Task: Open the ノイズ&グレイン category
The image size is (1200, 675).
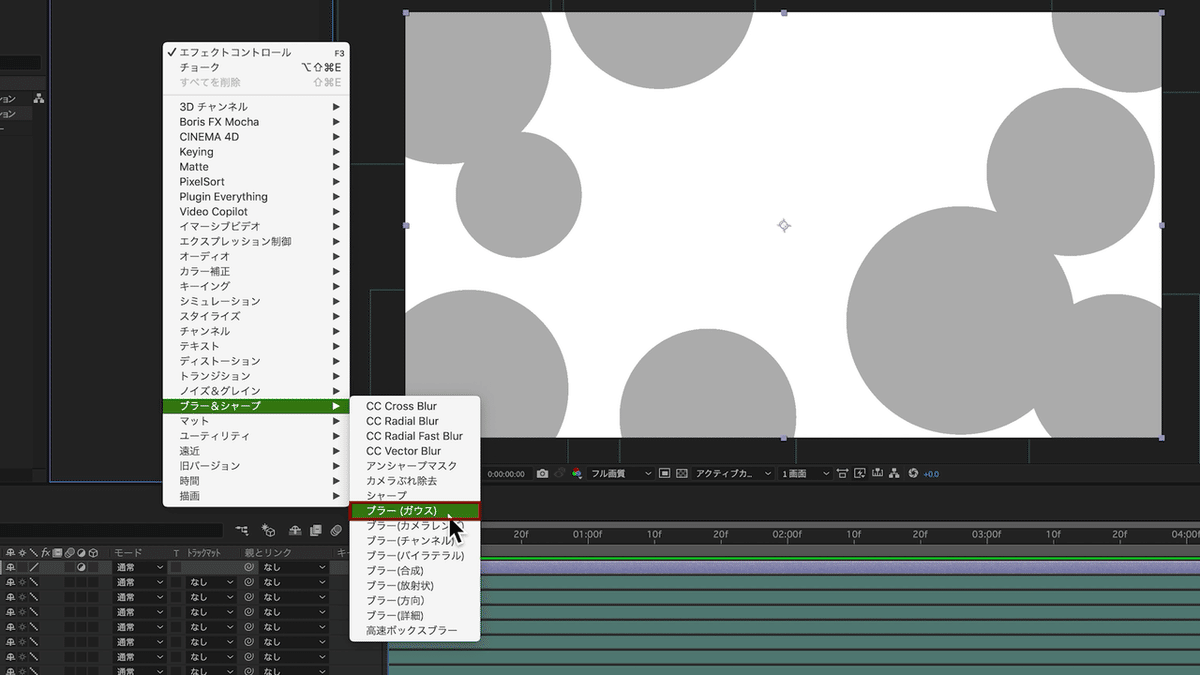Action: point(256,391)
